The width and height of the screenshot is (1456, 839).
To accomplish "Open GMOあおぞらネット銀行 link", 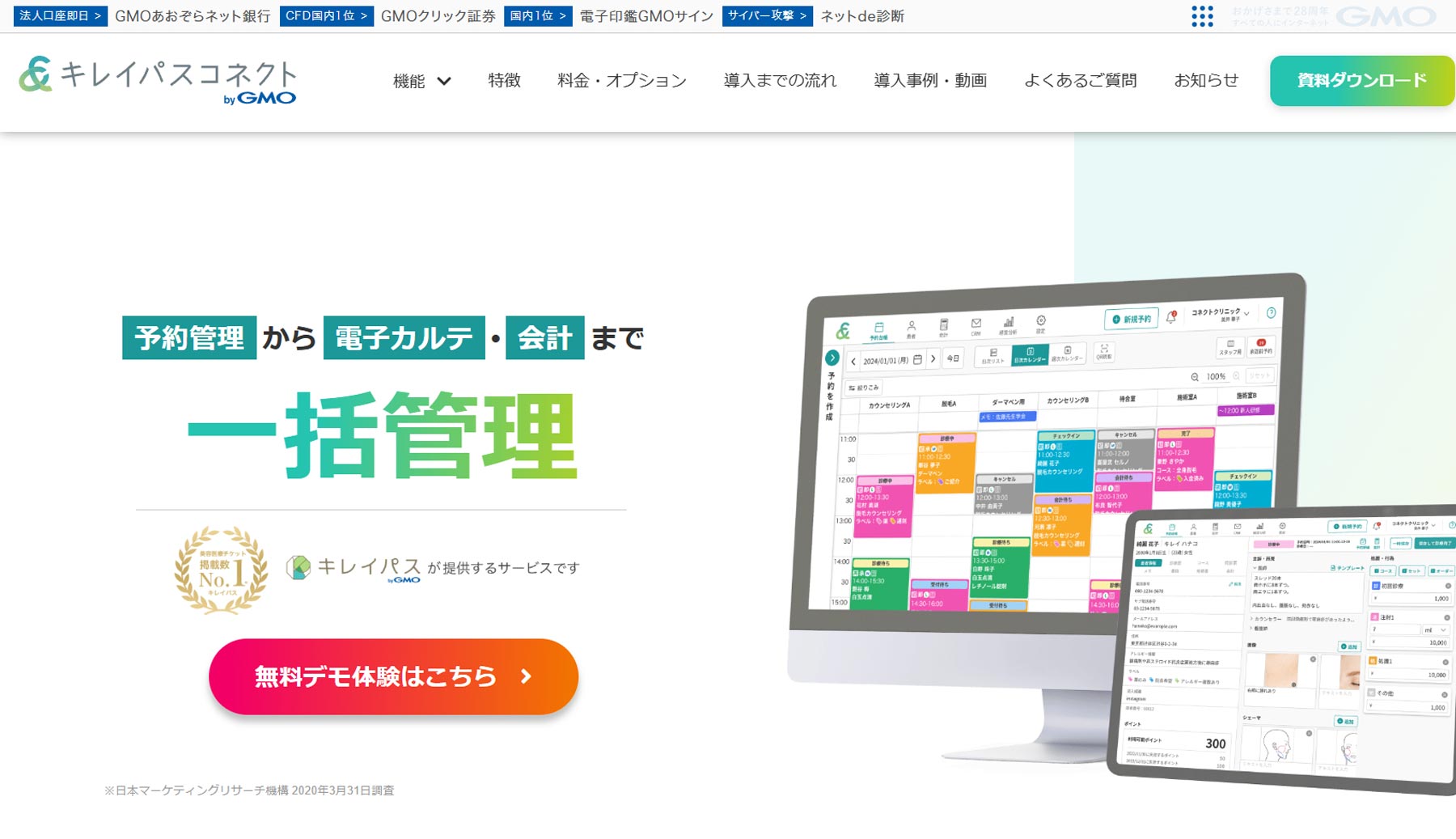I will tap(193, 16).
